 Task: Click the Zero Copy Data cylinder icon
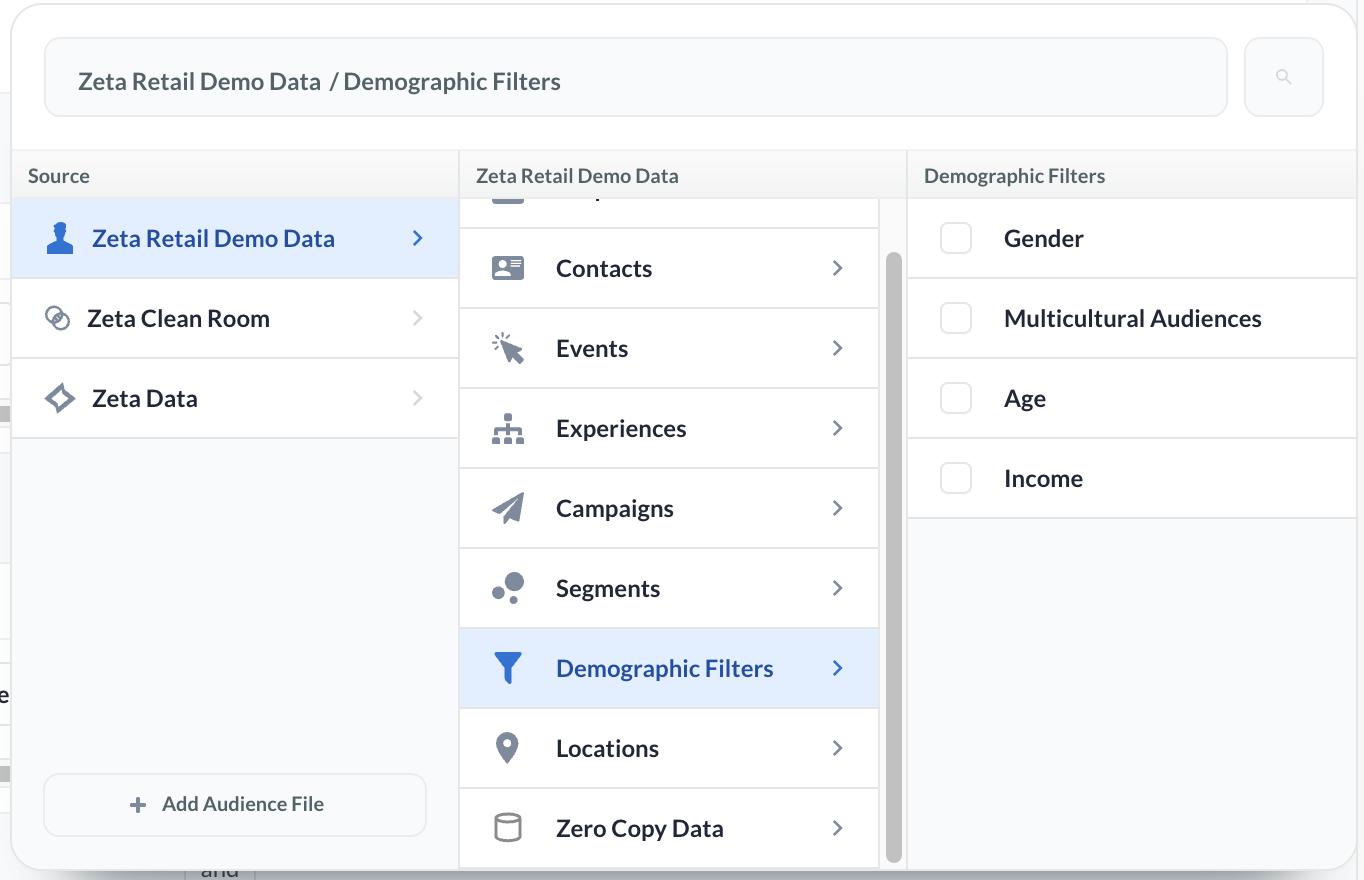click(x=508, y=828)
